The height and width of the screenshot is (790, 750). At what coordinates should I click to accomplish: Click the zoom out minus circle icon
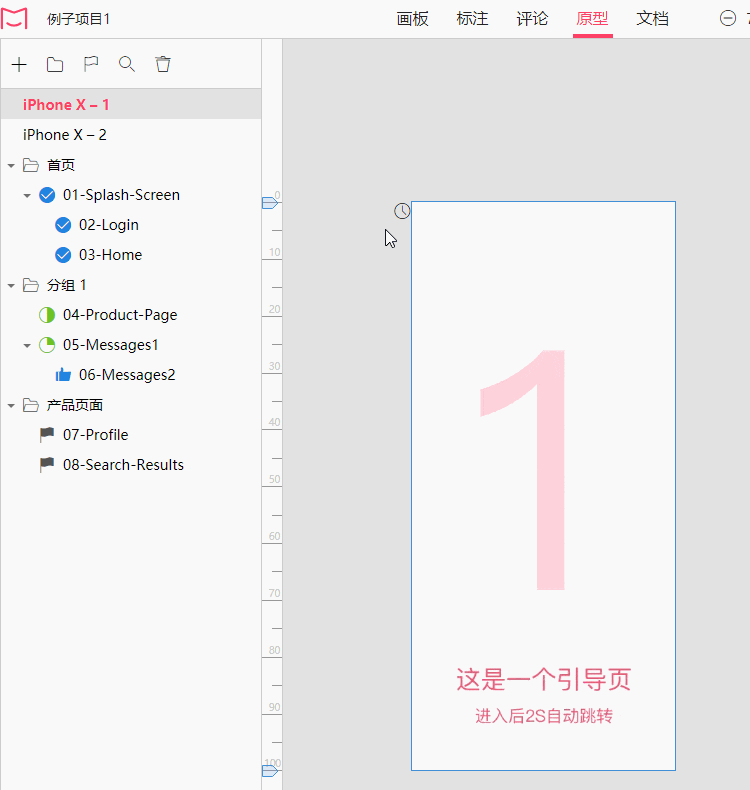click(728, 19)
